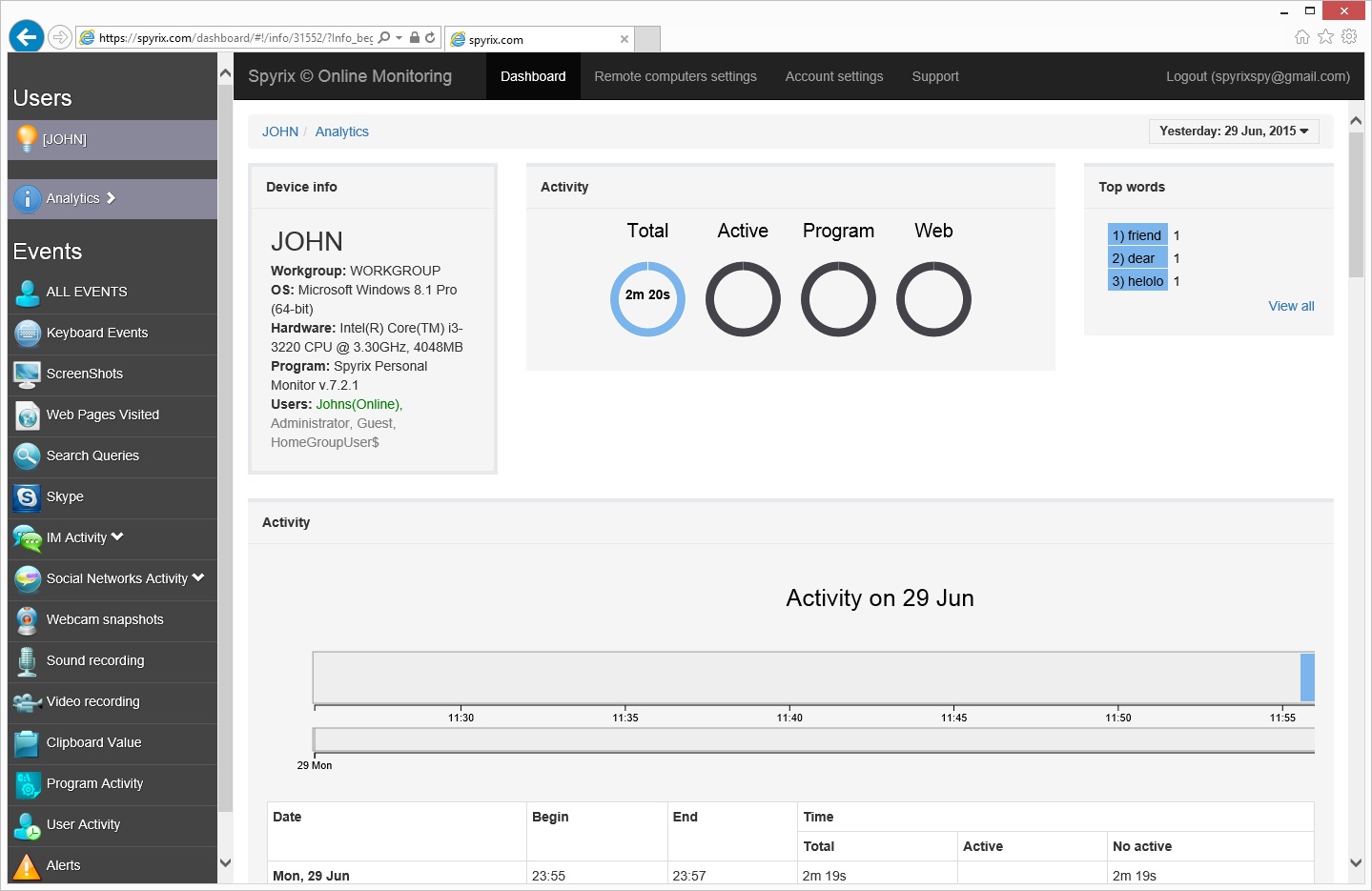This screenshot has height=891, width=1372.
Task: Close the spyrix.com browser tab
Action: 625,39
